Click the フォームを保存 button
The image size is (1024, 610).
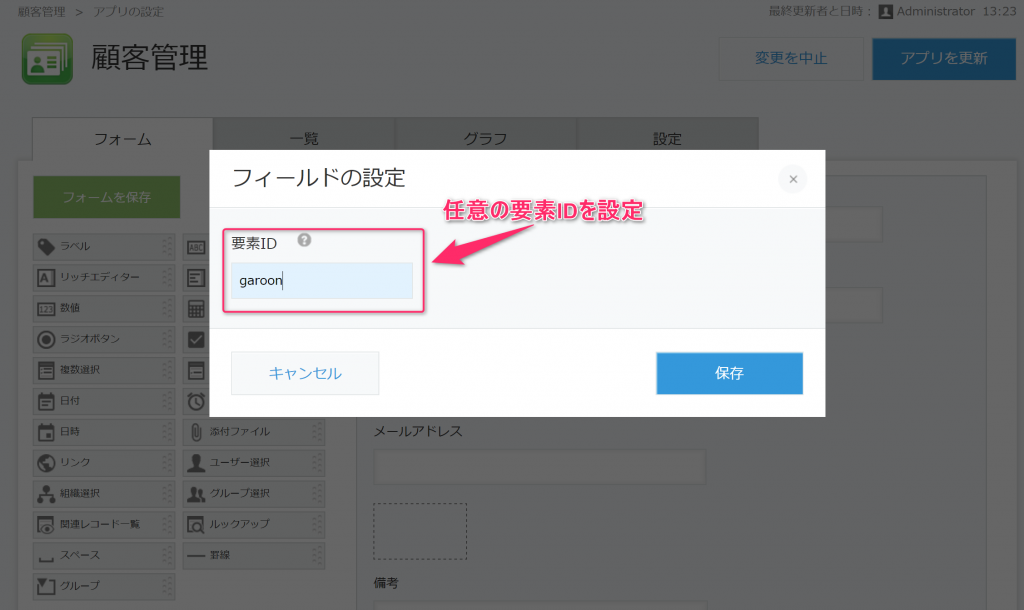click(x=106, y=197)
